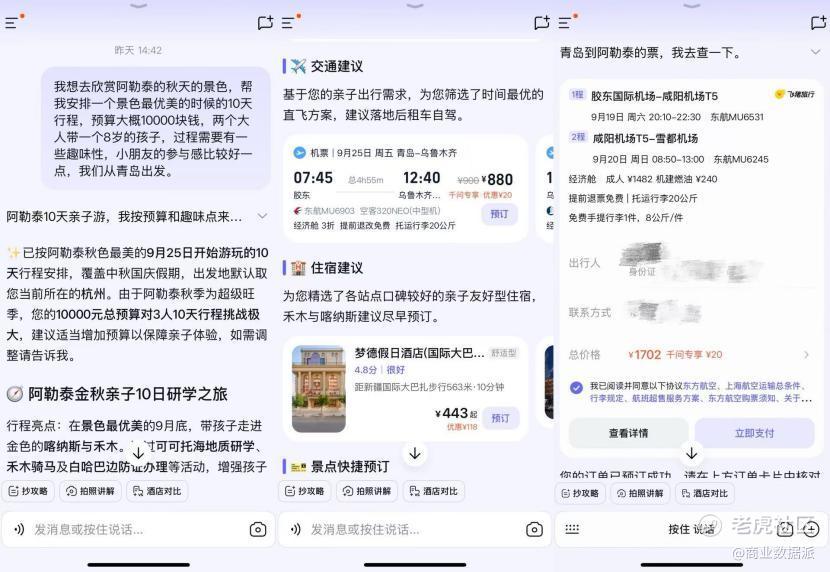
Task: Open the 机票 9月25日 青岛-乌鲁木齐 flight card header
Action: point(375,153)
